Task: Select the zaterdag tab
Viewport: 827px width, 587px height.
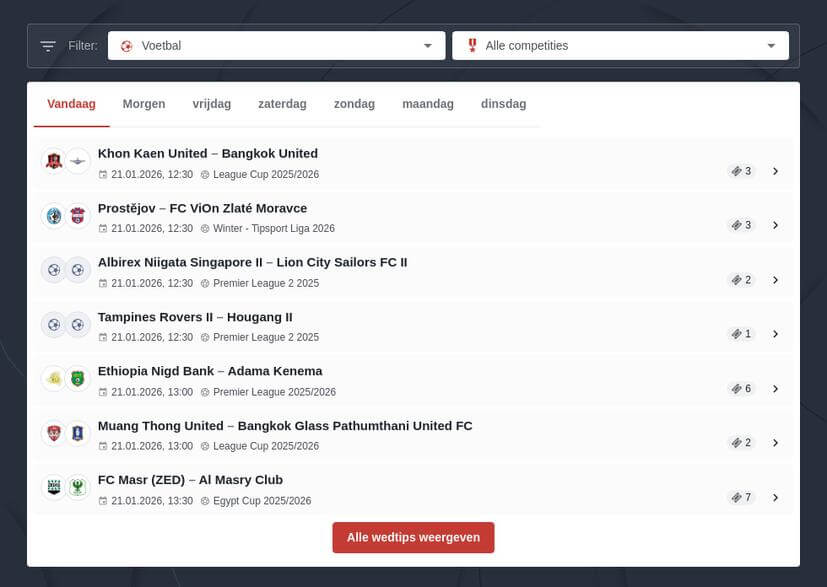Action: [x=282, y=104]
